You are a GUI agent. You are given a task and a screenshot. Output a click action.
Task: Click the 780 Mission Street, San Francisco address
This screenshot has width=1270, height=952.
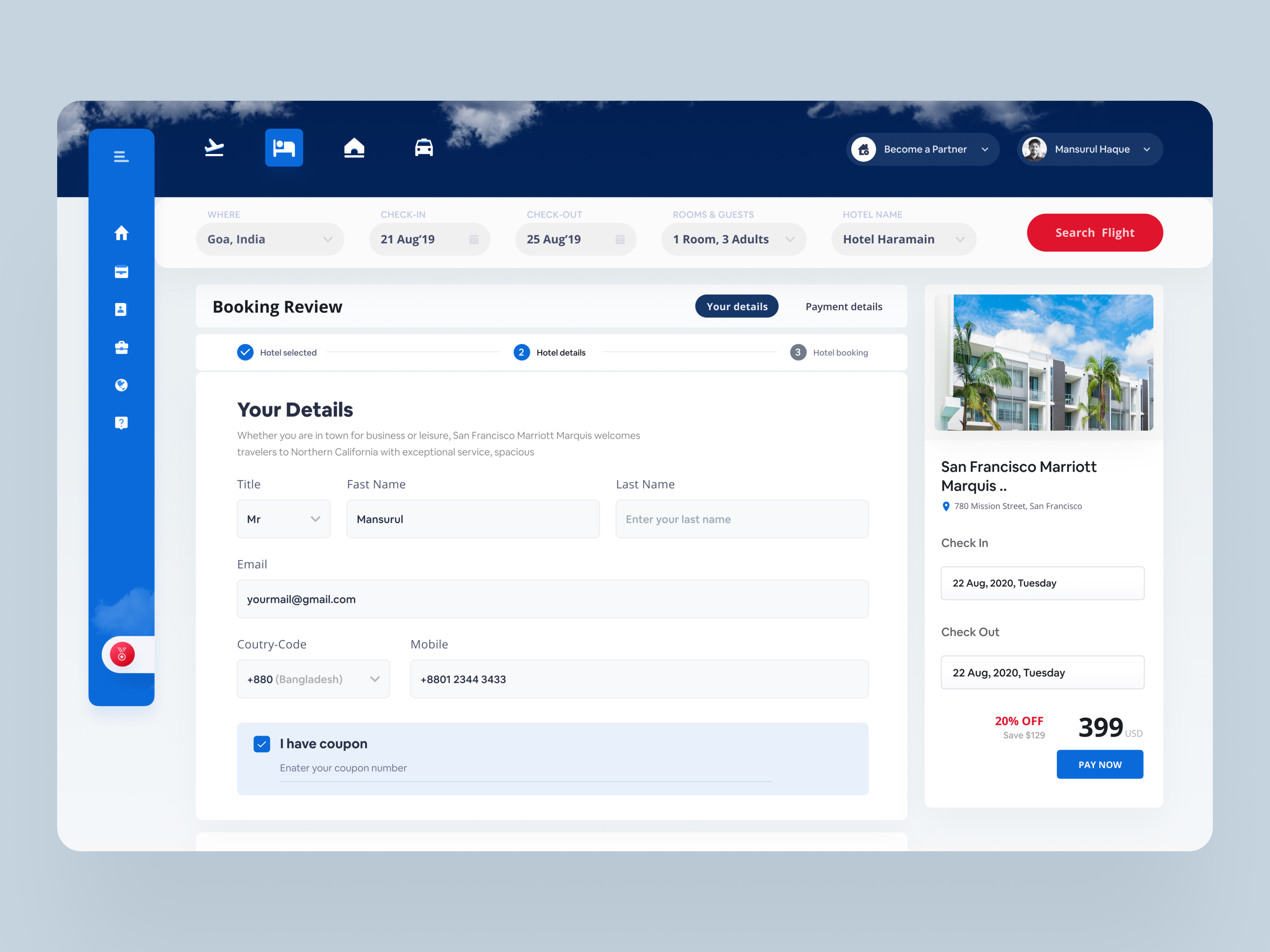pyautogui.click(x=1018, y=506)
